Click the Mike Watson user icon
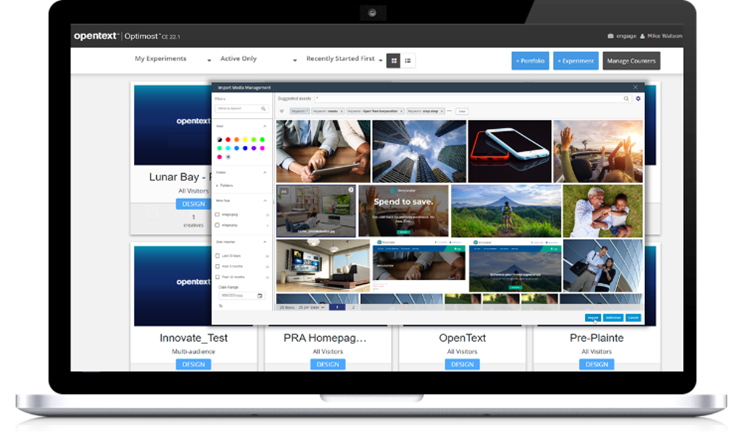 pos(642,36)
